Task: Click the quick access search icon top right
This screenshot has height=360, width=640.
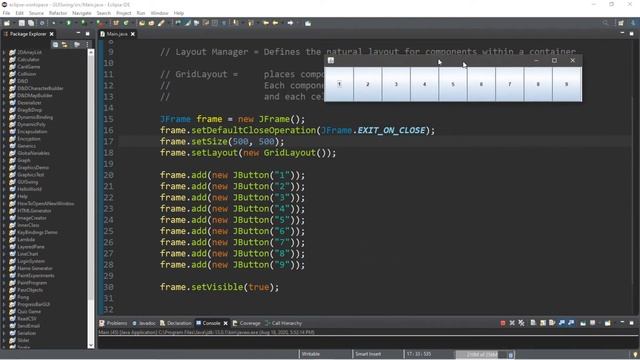Action: 605,23
